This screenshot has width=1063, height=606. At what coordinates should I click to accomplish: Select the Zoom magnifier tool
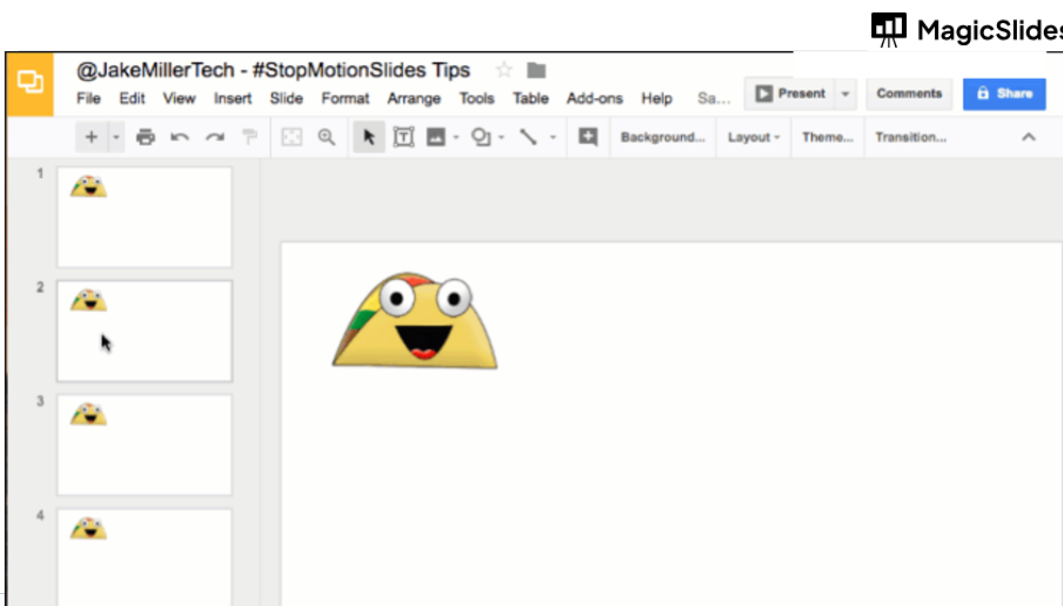pyautogui.click(x=327, y=137)
